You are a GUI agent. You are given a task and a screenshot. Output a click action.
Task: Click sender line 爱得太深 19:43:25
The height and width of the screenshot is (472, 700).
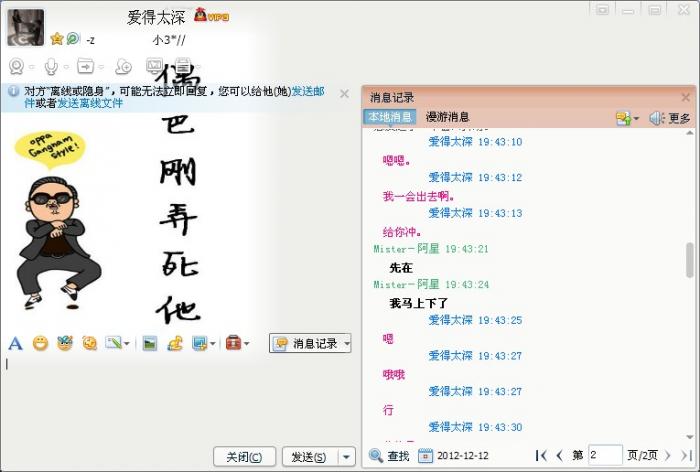pyautogui.click(x=475, y=320)
